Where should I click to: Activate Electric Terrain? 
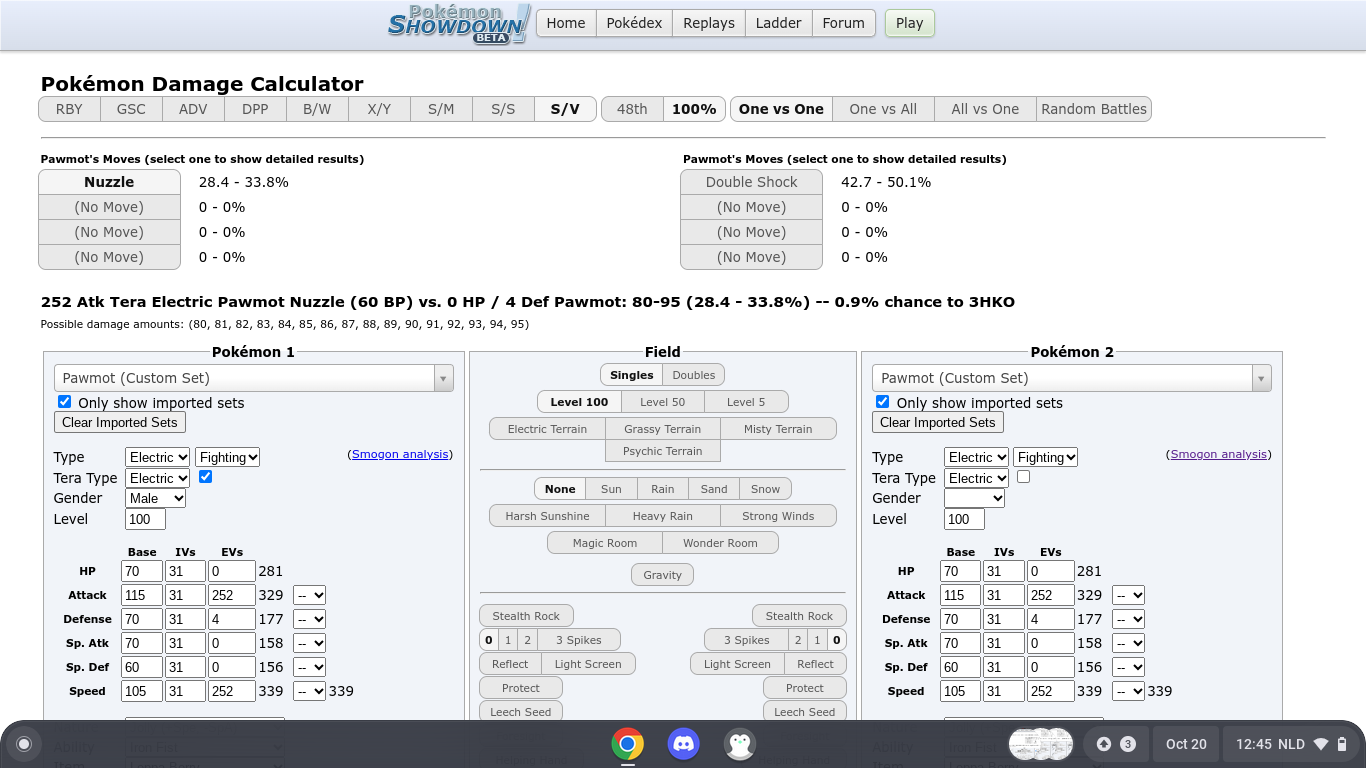(x=547, y=429)
